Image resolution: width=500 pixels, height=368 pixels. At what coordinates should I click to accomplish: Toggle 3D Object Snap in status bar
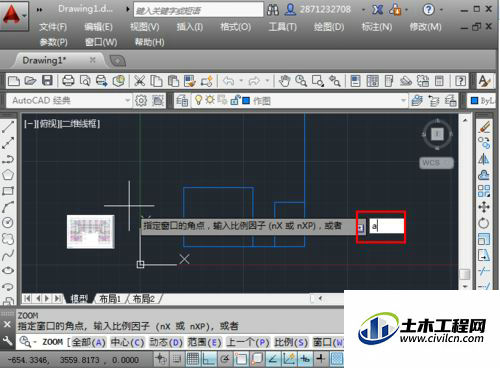coord(257,359)
